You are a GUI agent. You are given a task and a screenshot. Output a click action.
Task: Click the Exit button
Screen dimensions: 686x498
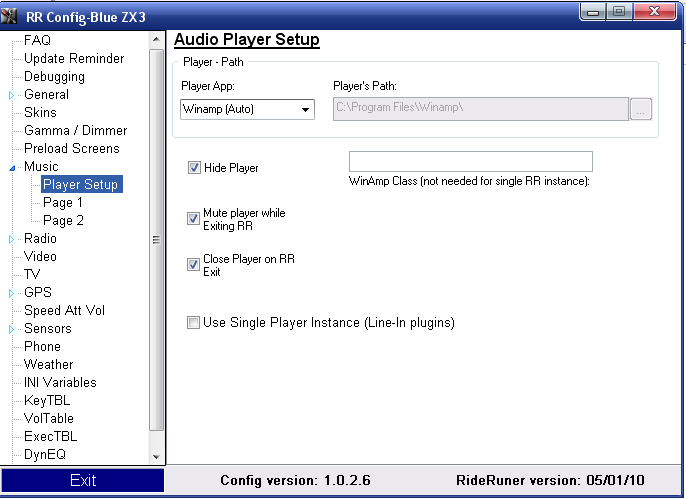click(x=83, y=480)
